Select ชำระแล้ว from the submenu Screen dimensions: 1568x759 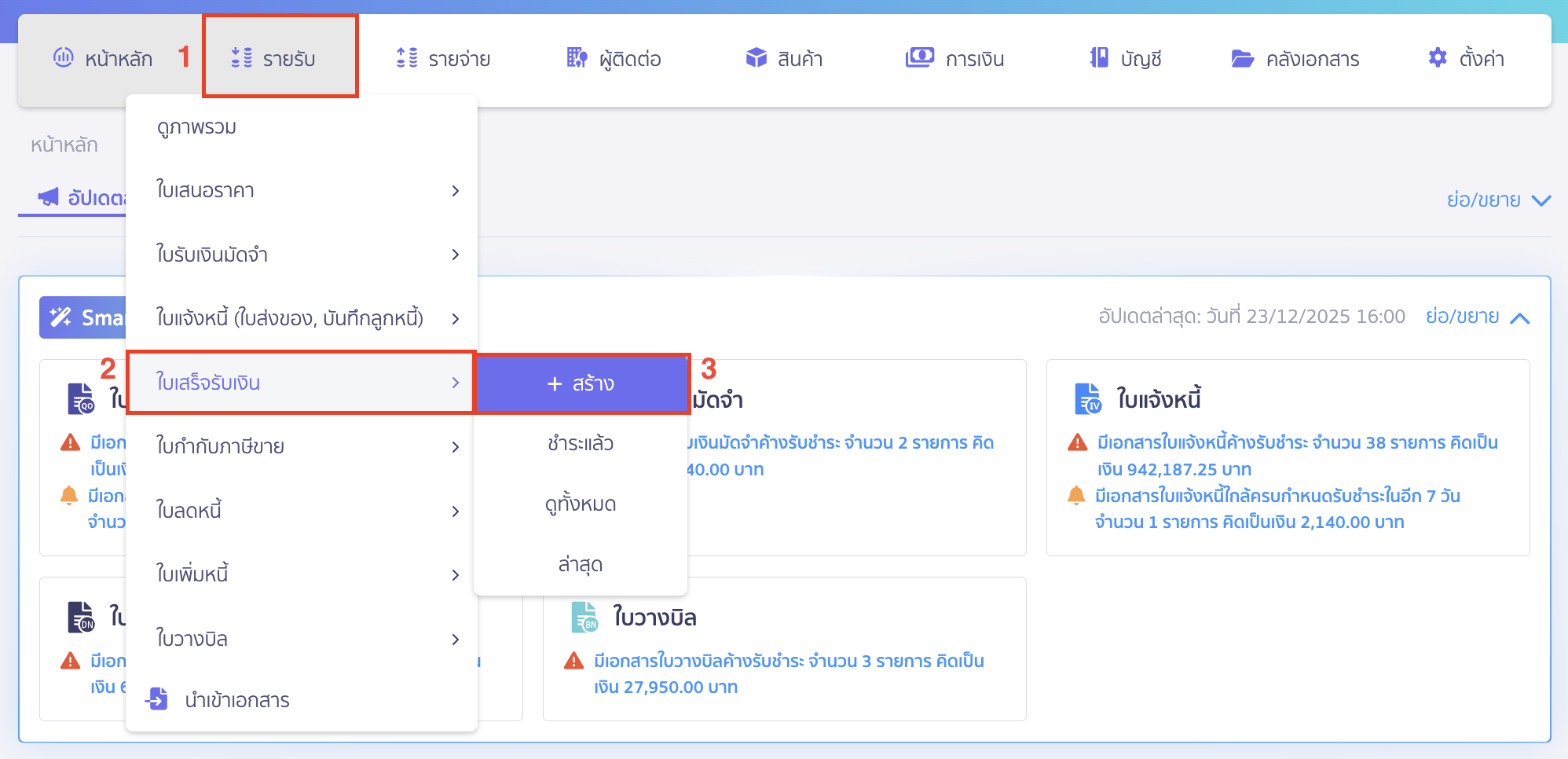[581, 443]
